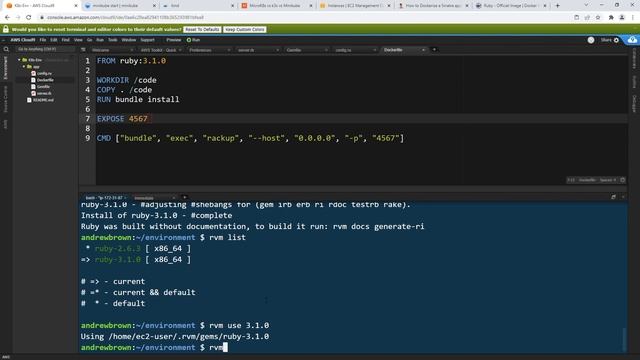Viewport: 640px width, 360px height.
Task: Switch to the Gemfile editor tab
Action: (305, 50)
